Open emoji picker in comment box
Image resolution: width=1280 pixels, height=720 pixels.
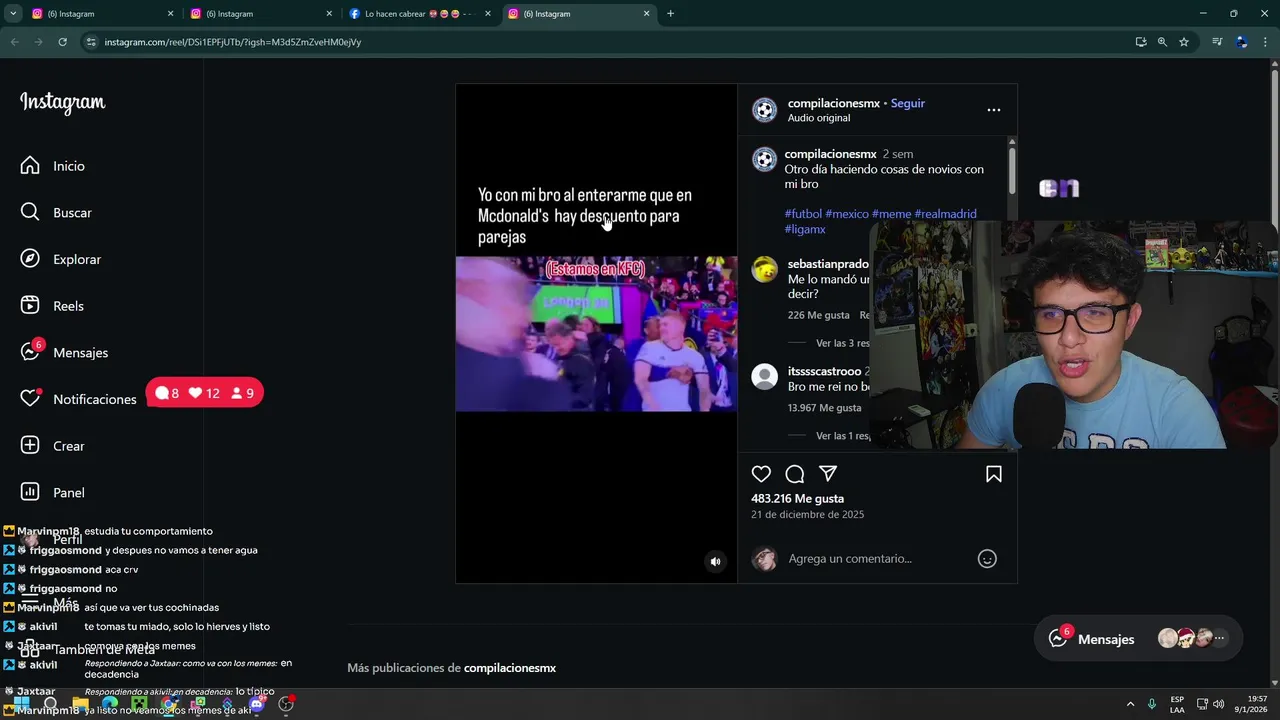point(987,559)
